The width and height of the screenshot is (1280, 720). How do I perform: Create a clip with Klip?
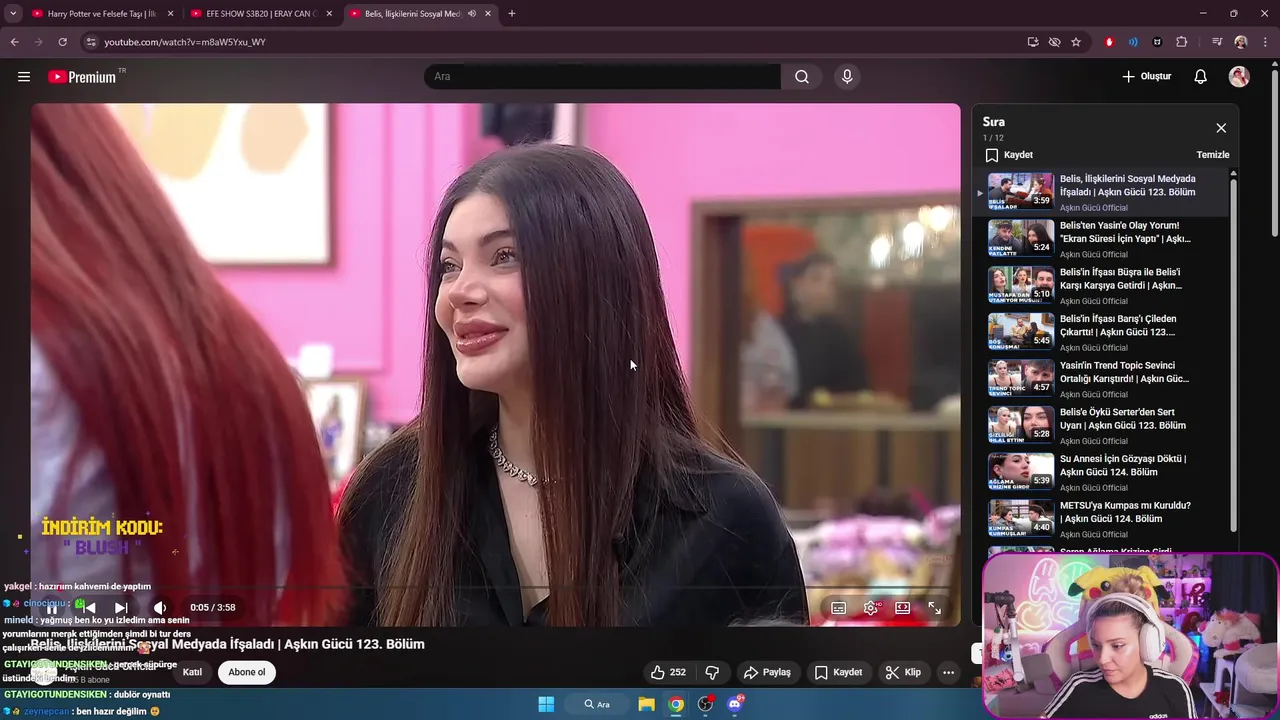(903, 673)
